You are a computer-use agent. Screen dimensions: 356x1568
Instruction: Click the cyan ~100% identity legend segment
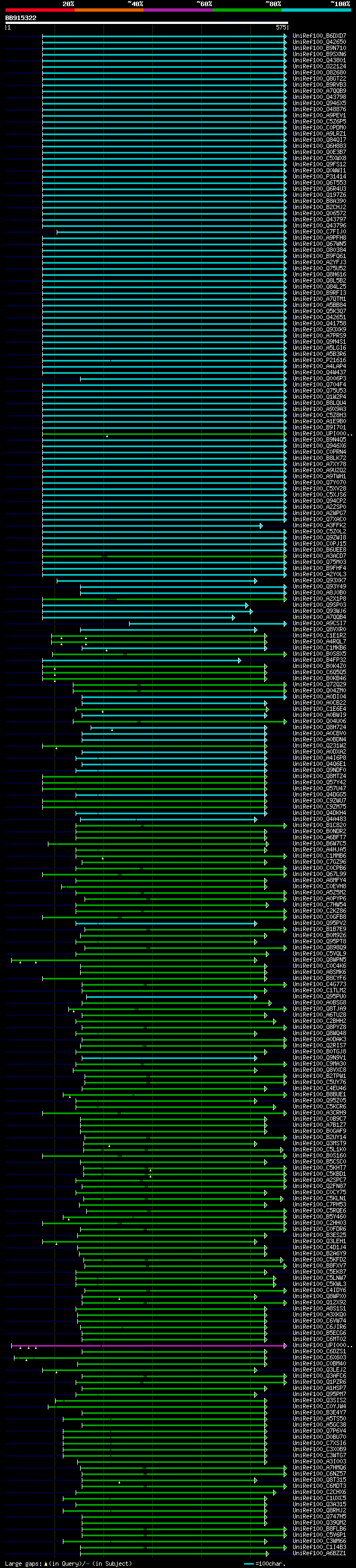coord(316,10)
